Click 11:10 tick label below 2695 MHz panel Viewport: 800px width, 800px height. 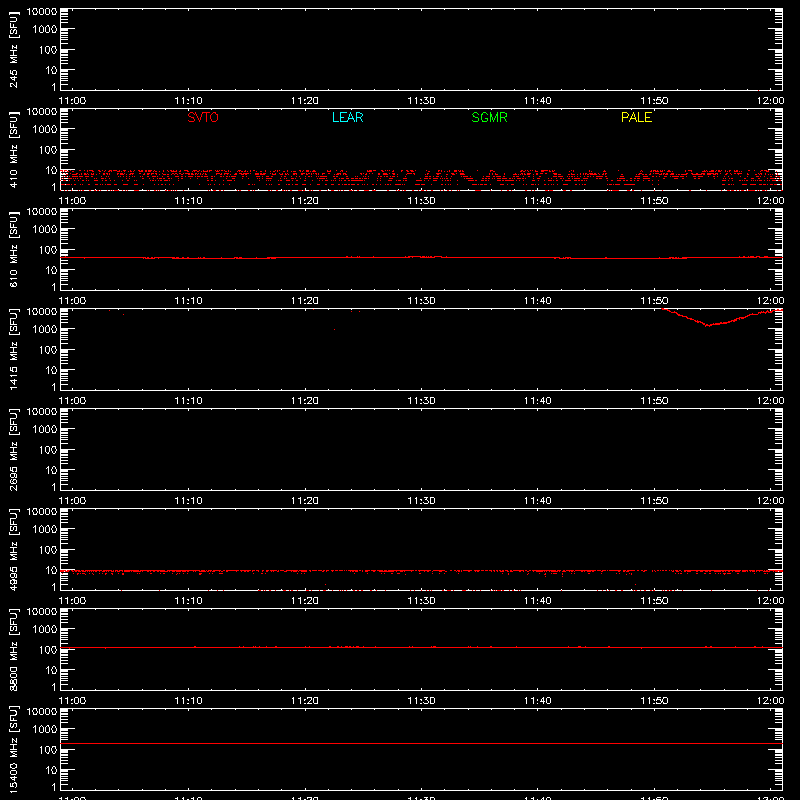click(x=189, y=501)
